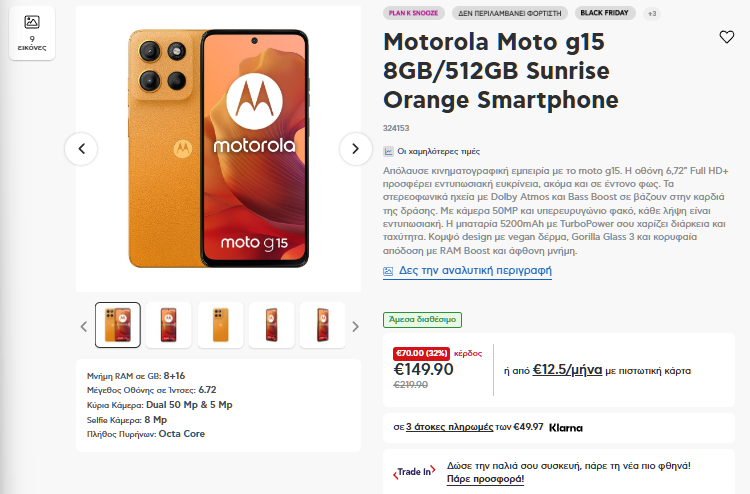Image resolution: width=750 pixels, height=494 pixels.
Task: Select the Black Friday tag
Action: click(604, 13)
